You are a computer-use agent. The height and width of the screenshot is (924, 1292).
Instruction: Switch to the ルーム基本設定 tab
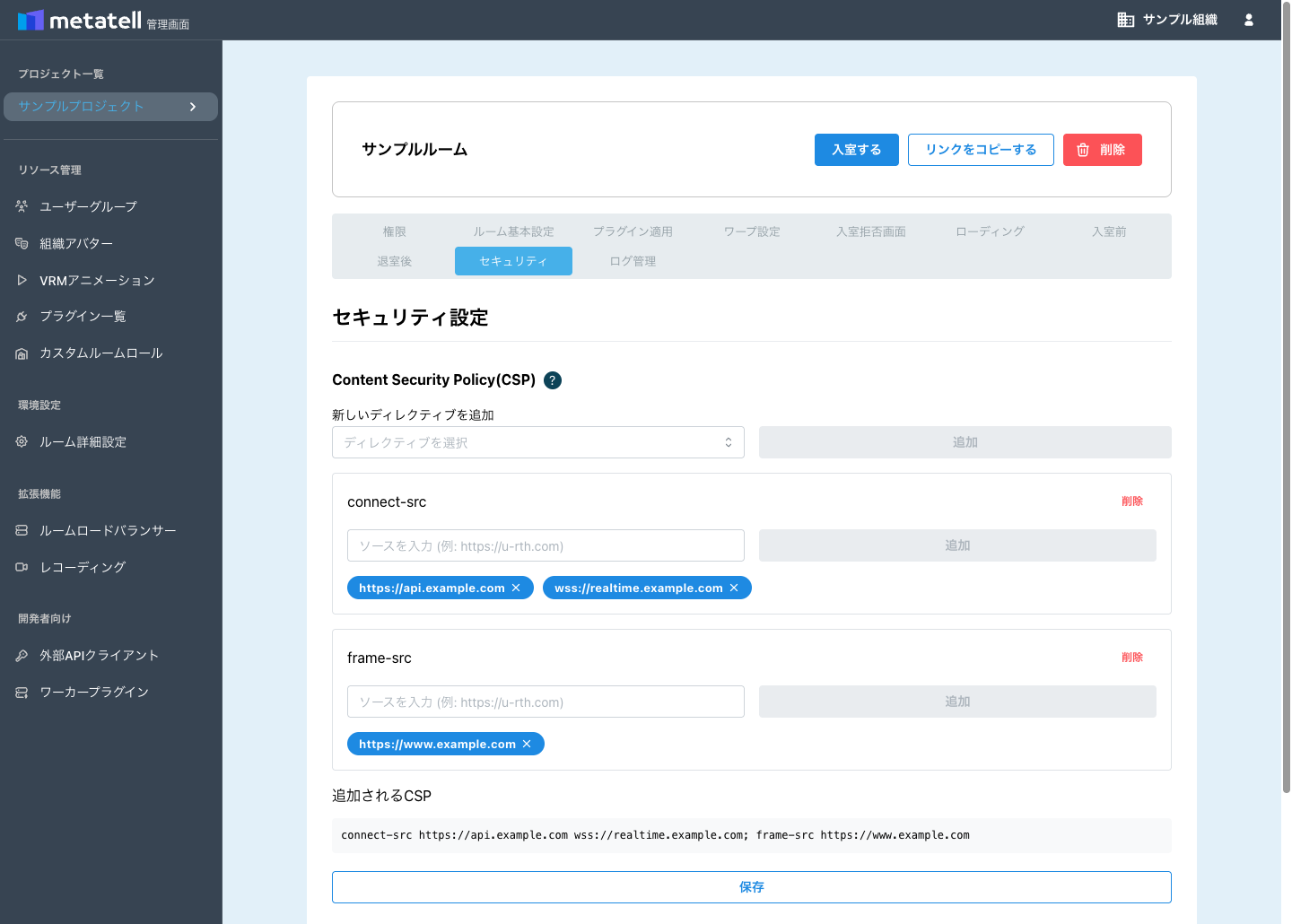pyautogui.click(x=513, y=231)
